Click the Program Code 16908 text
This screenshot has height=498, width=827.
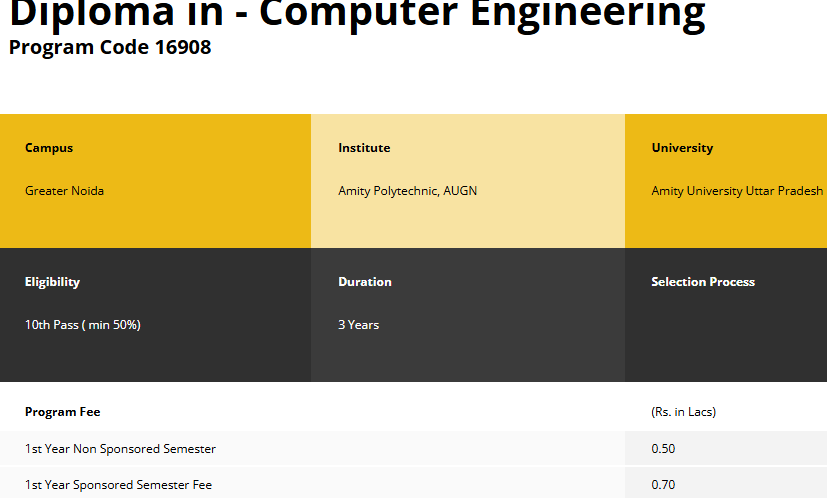point(110,47)
